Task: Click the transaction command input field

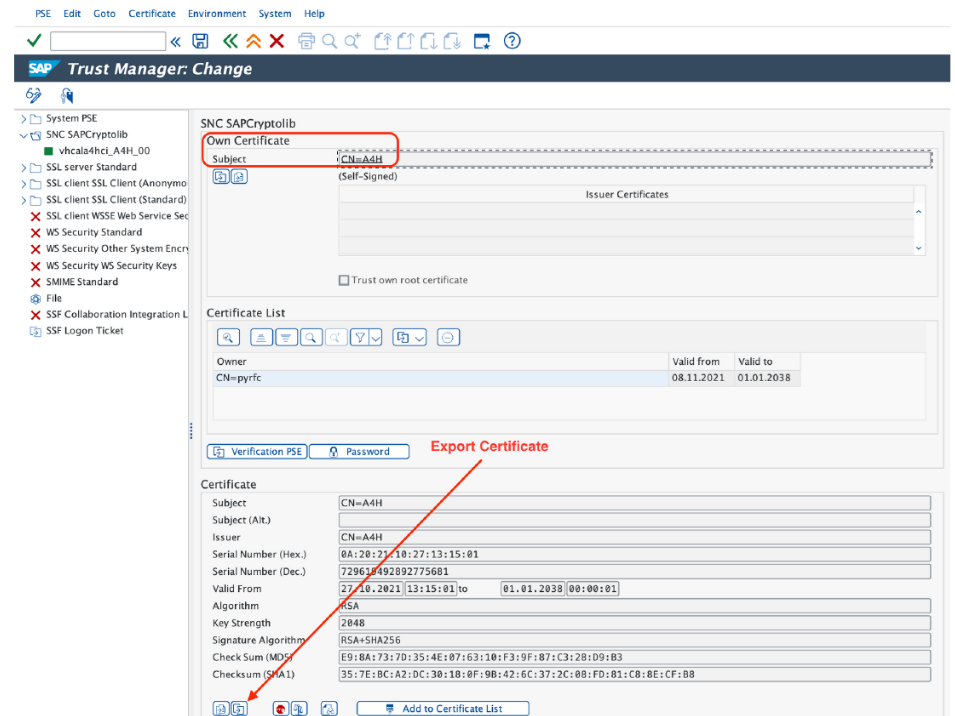Action: point(107,41)
